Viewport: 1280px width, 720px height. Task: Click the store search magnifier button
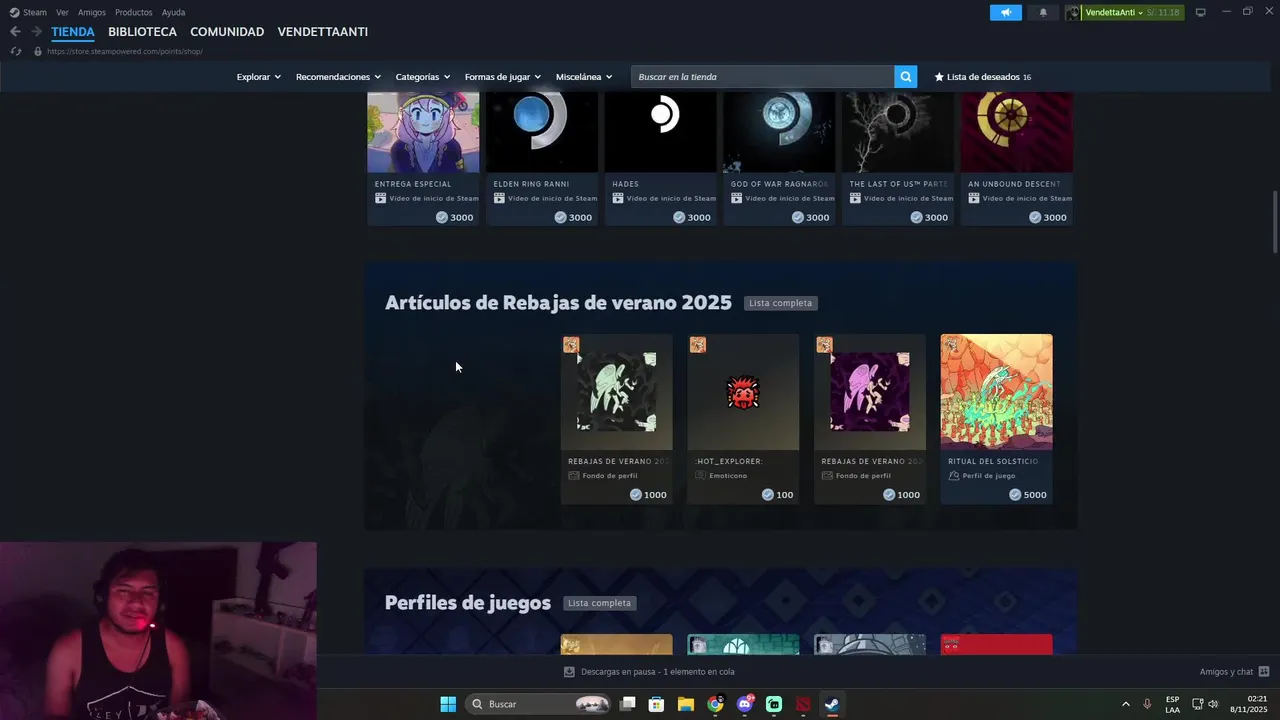pos(905,77)
